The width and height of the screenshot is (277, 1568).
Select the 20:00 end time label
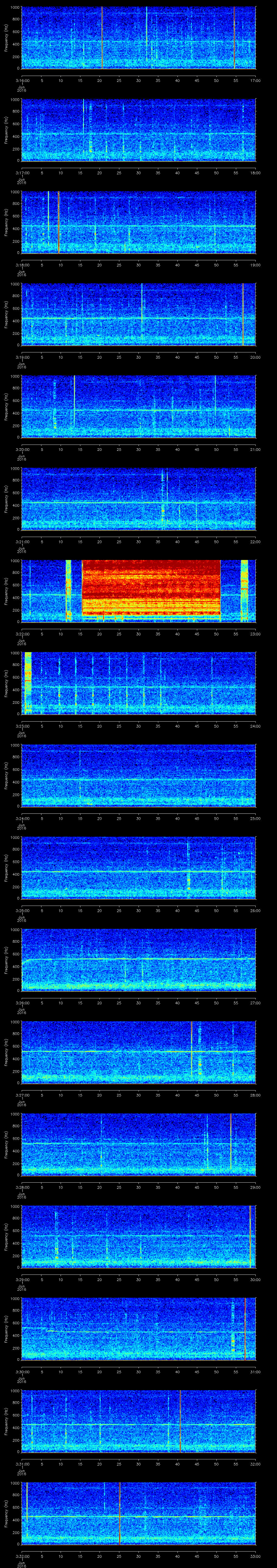[255, 357]
